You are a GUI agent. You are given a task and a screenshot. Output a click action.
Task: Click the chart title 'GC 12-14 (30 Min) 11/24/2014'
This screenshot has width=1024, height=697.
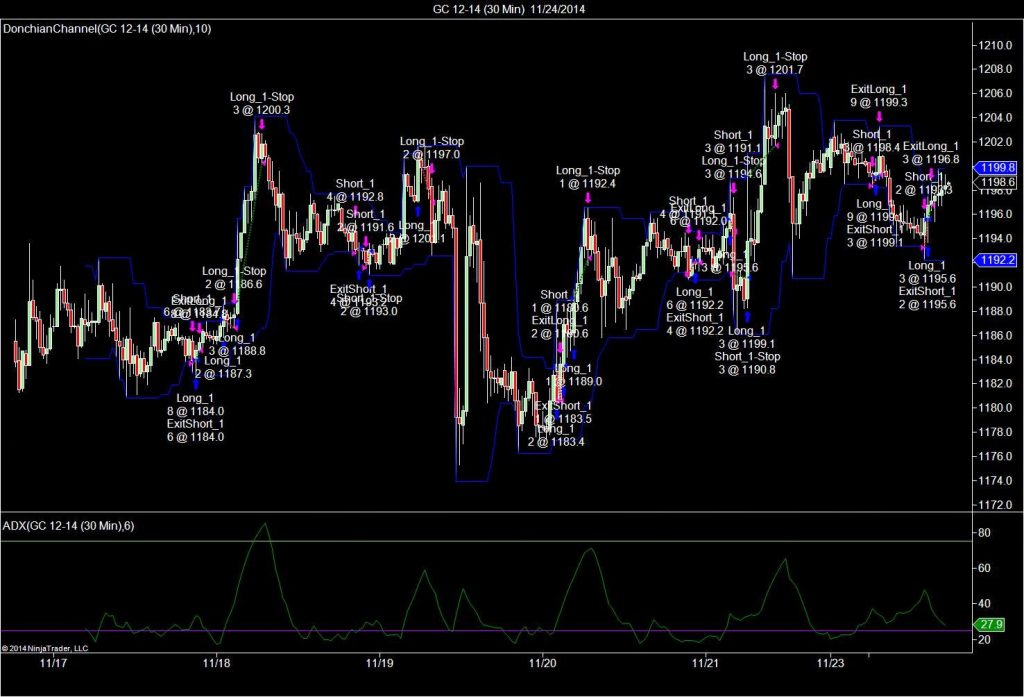point(509,9)
